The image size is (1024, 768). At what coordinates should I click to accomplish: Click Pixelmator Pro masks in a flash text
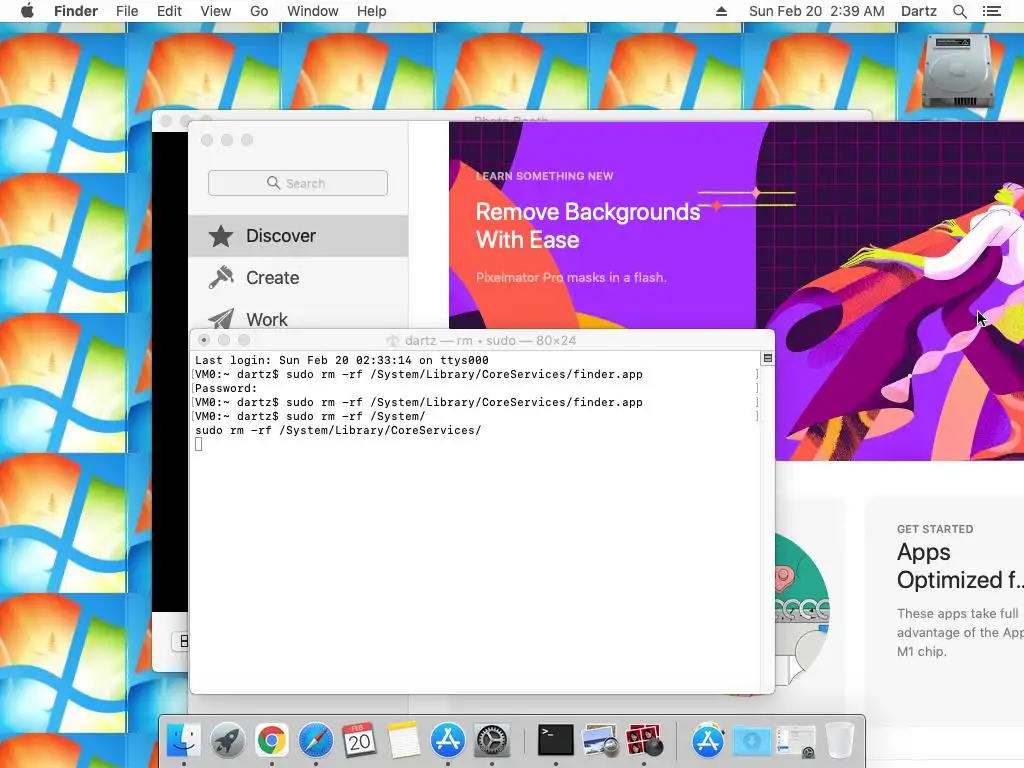click(x=571, y=278)
